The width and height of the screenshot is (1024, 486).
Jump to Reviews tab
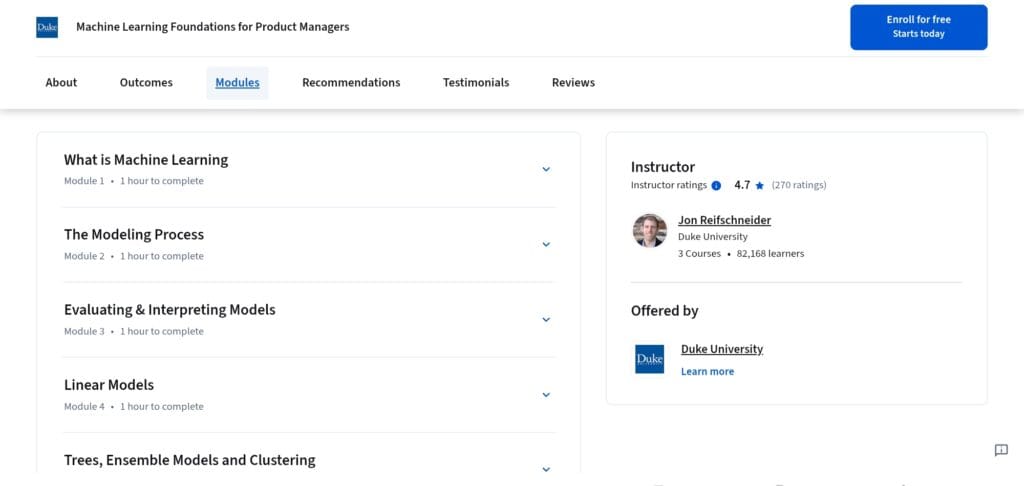573,82
